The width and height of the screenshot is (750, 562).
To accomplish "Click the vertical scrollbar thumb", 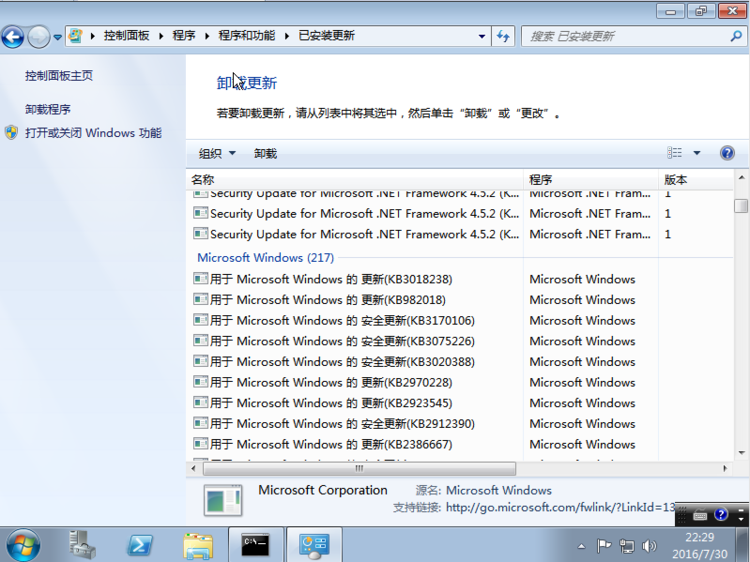I will [x=741, y=206].
